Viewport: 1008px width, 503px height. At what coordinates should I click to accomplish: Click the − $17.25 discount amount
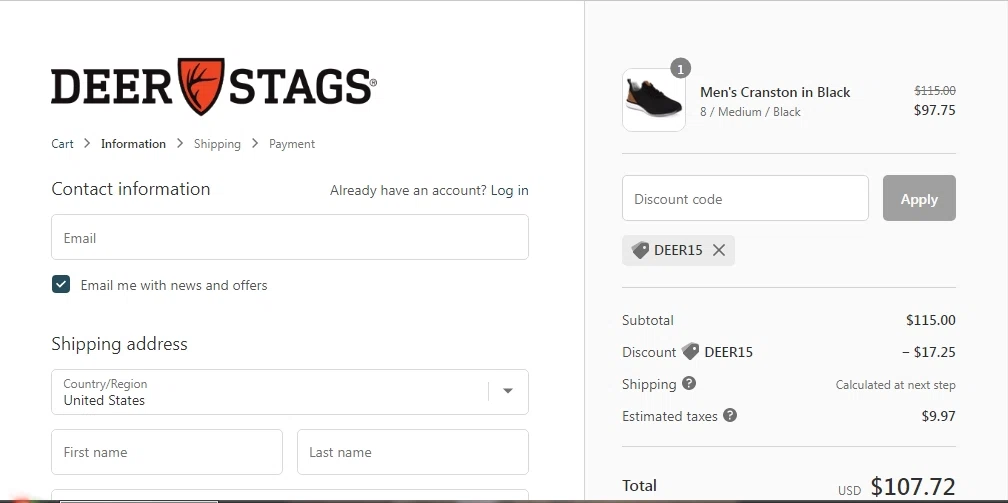pyautogui.click(x=928, y=352)
